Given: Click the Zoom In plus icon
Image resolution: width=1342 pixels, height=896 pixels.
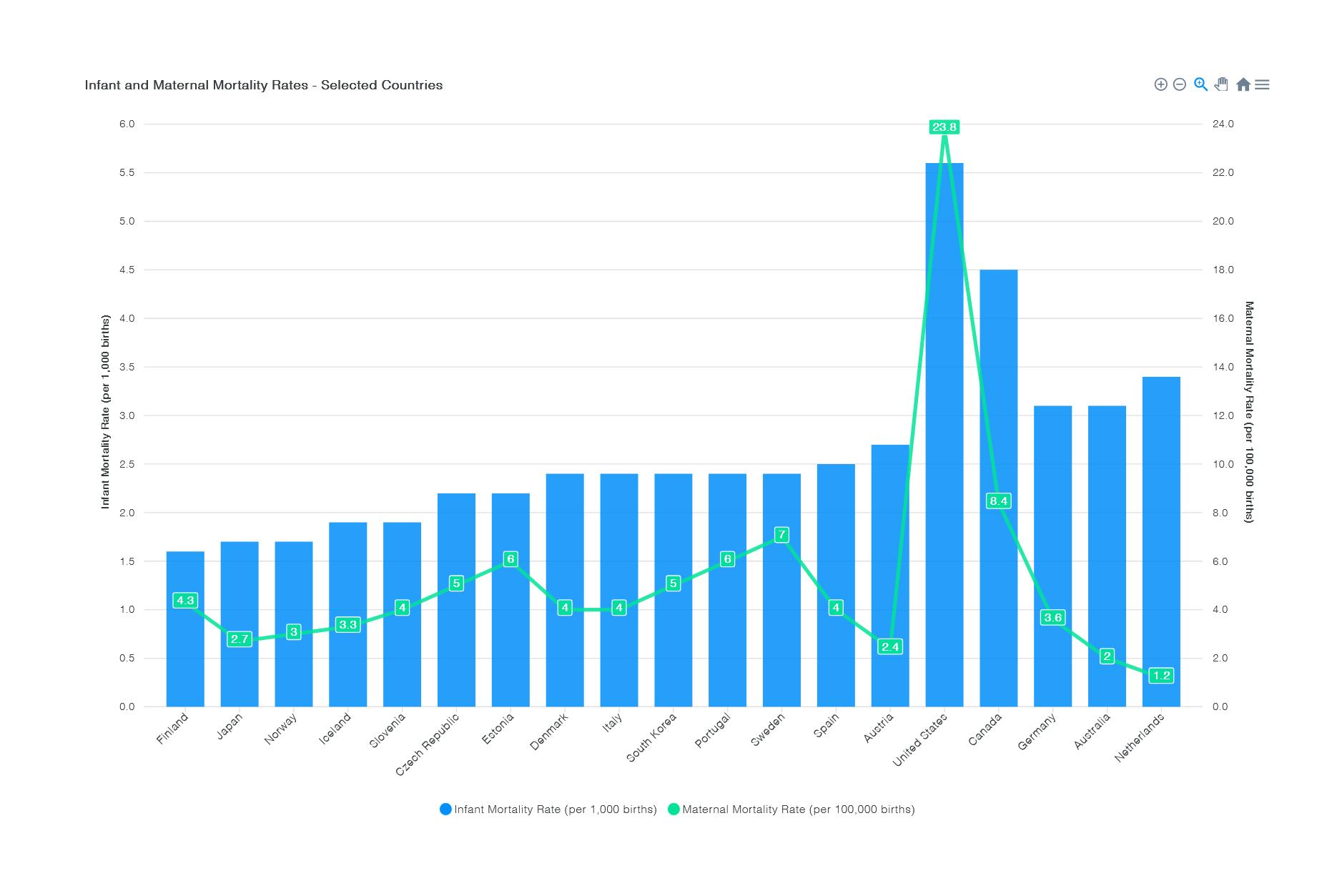Looking at the screenshot, I should [1160, 84].
